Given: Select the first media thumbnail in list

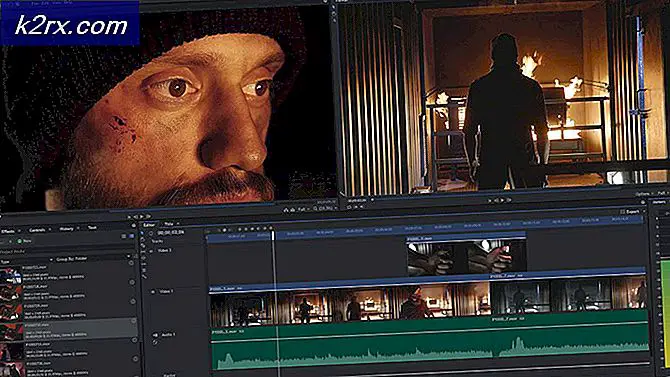Looking at the screenshot, I should [x=11, y=276].
